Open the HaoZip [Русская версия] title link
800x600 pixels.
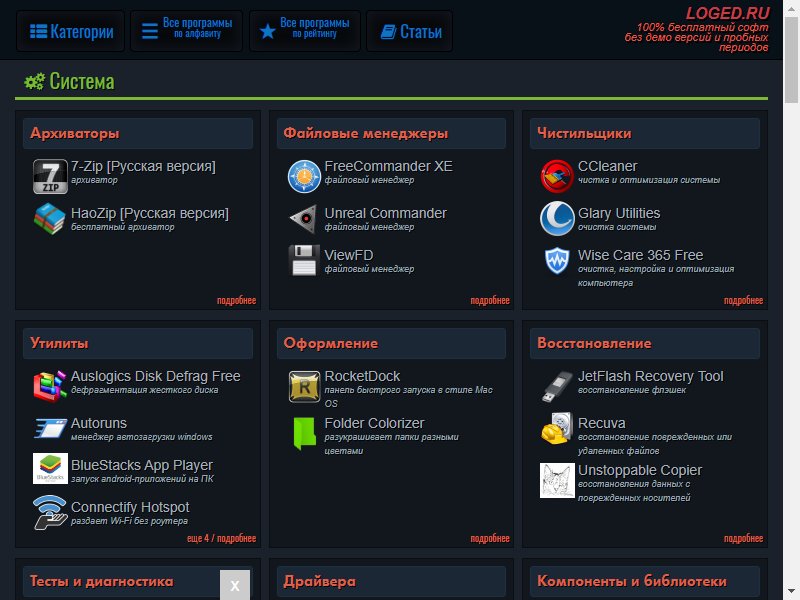[150, 213]
